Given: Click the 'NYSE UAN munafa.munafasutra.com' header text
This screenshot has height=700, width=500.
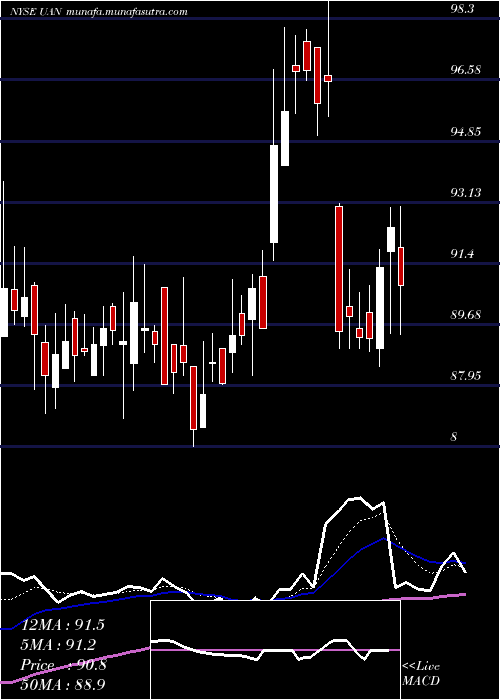Looking at the screenshot, I should click(x=98, y=12).
